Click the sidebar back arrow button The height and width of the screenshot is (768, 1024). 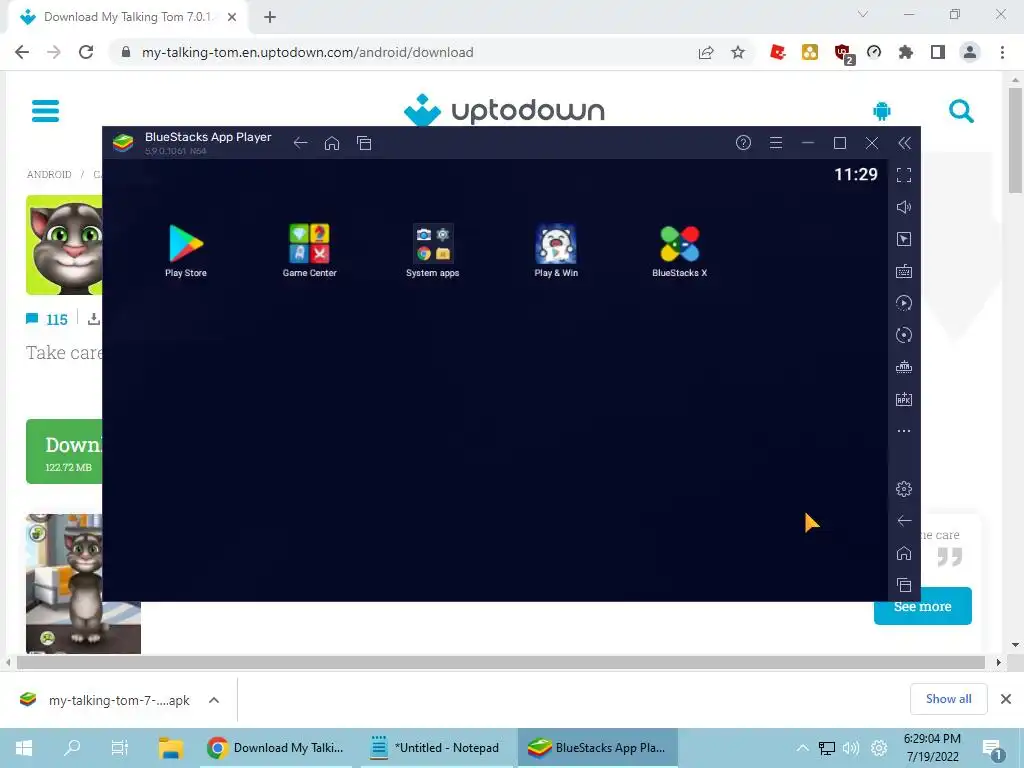pyautogui.click(x=904, y=520)
